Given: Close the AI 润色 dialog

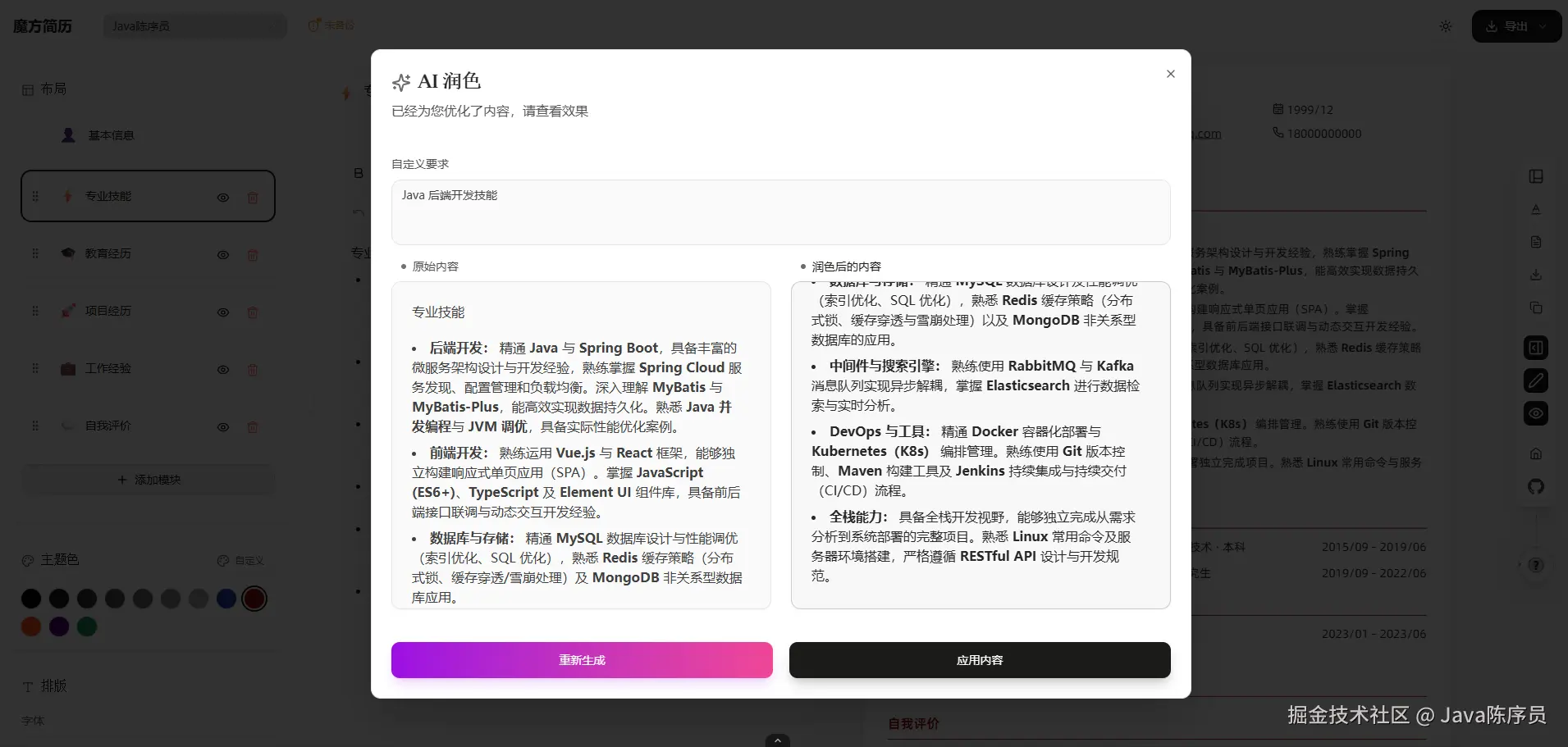Looking at the screenshot, I should point(1171,74).
